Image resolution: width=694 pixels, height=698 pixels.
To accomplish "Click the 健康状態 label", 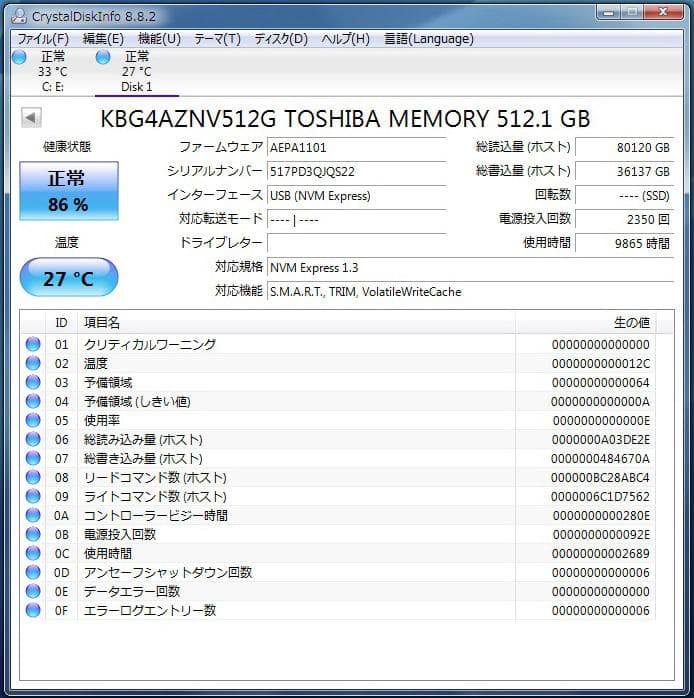I will pyautogui.click(x=67, y=146).
